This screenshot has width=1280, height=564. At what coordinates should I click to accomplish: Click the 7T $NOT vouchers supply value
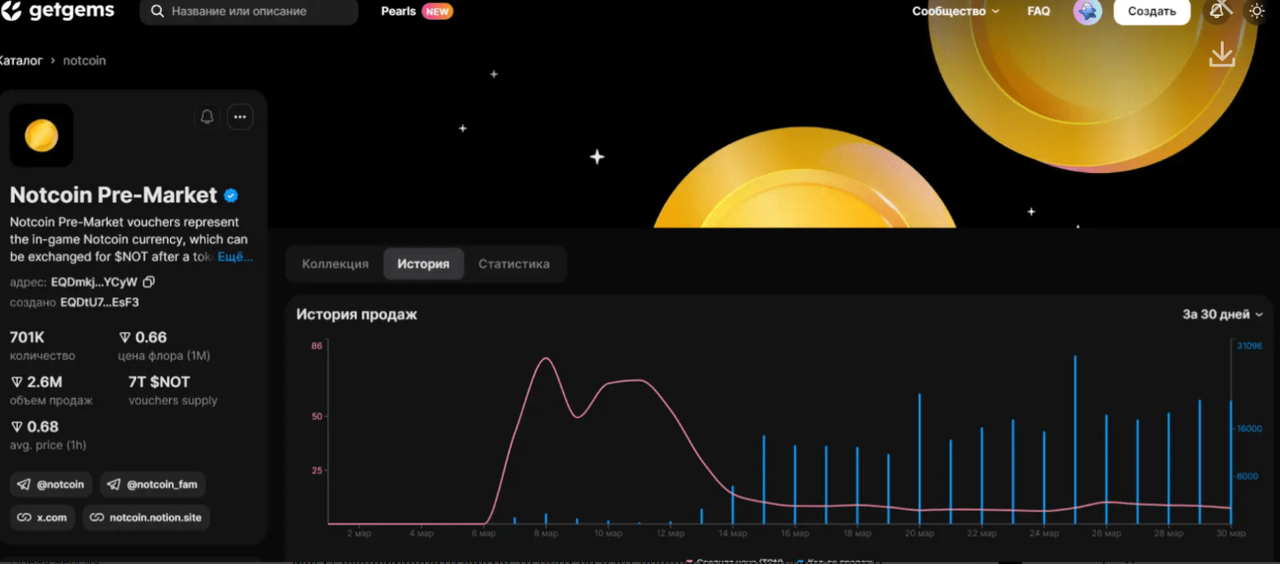tap(159, 382)
